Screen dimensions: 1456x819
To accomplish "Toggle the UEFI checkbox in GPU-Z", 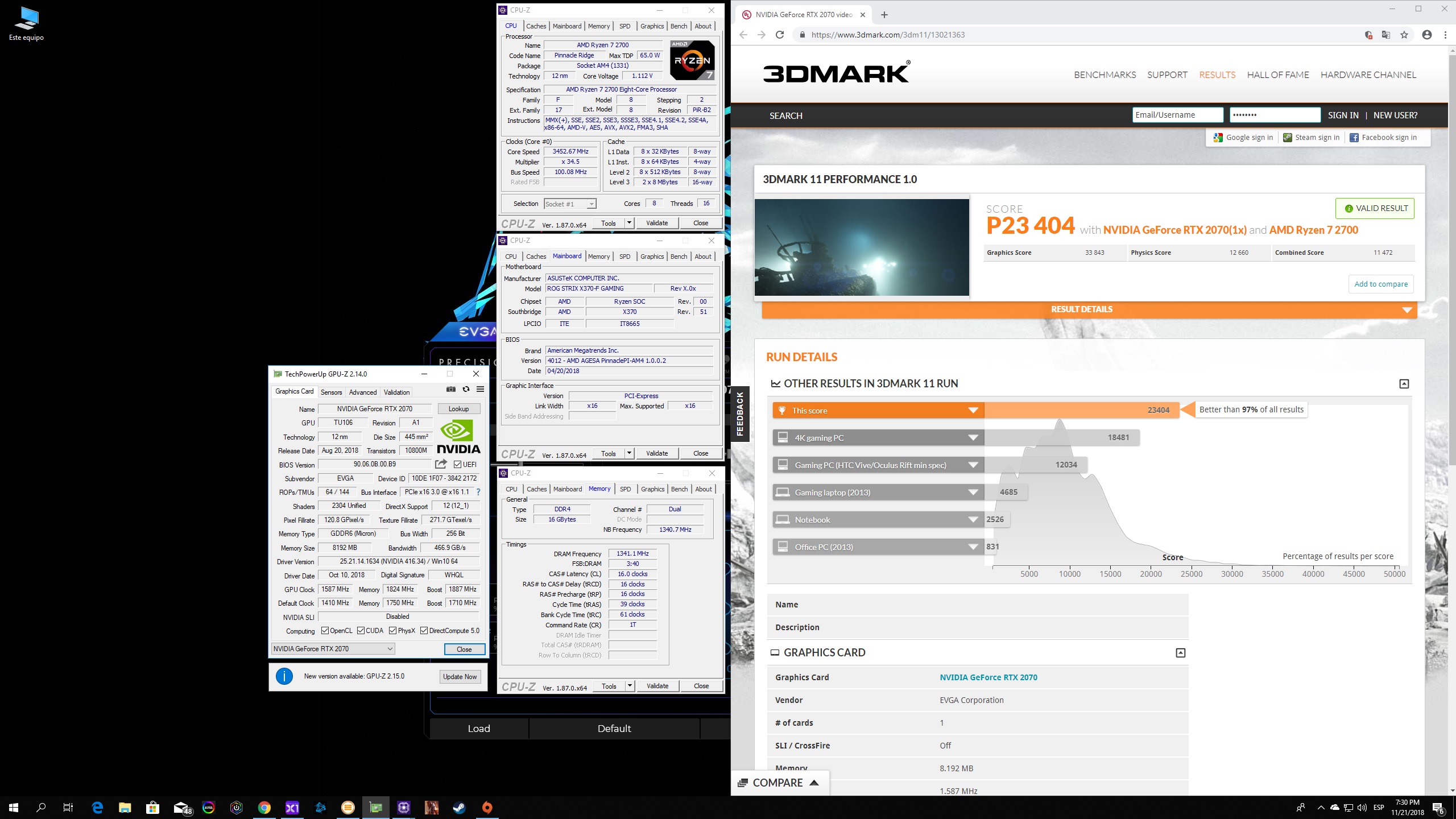I will pyautogui.click(x=457, y=464).
